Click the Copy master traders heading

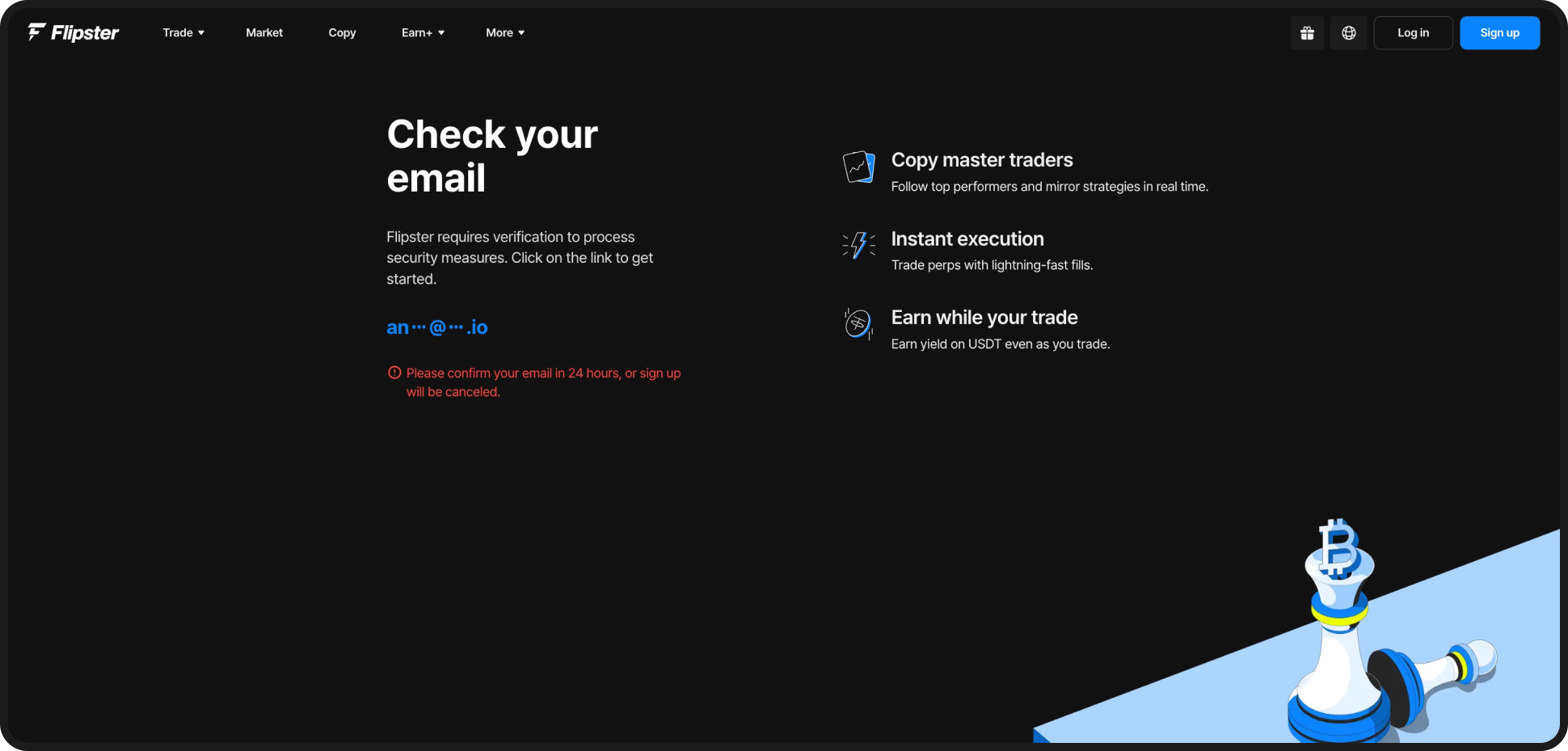pos(982,160)
